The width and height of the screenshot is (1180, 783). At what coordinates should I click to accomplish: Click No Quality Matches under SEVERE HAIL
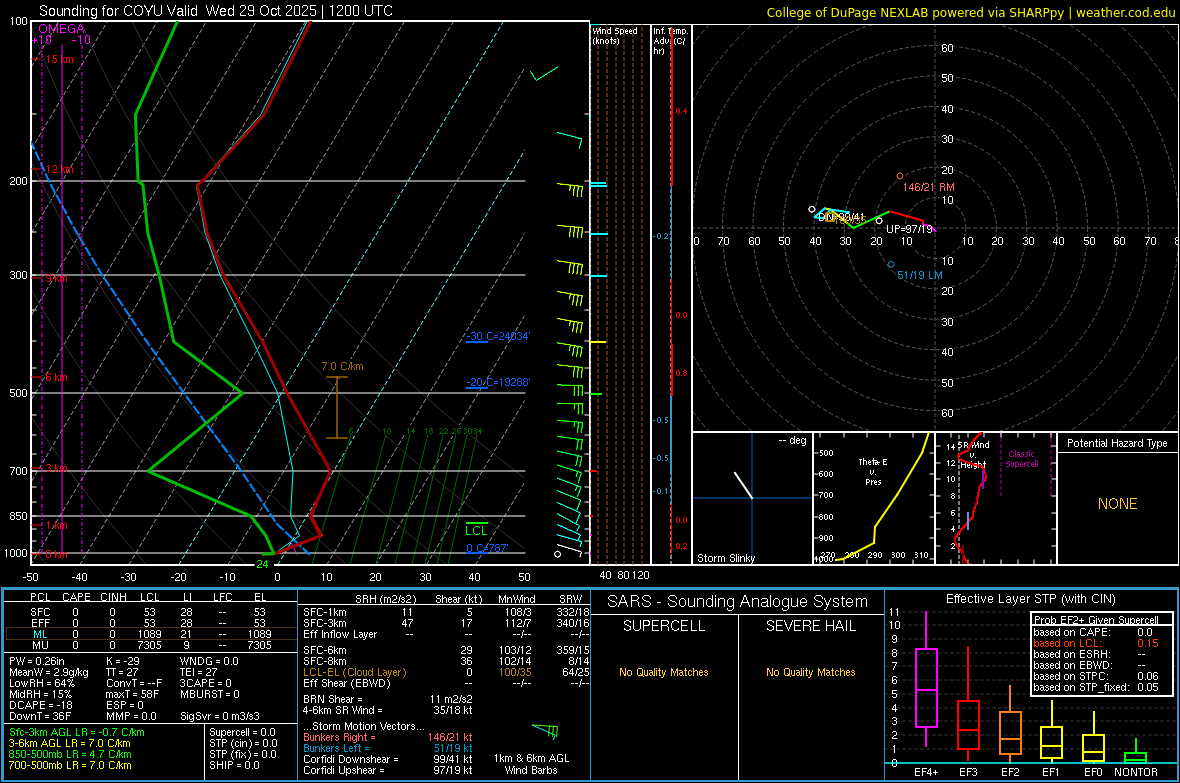810,672
